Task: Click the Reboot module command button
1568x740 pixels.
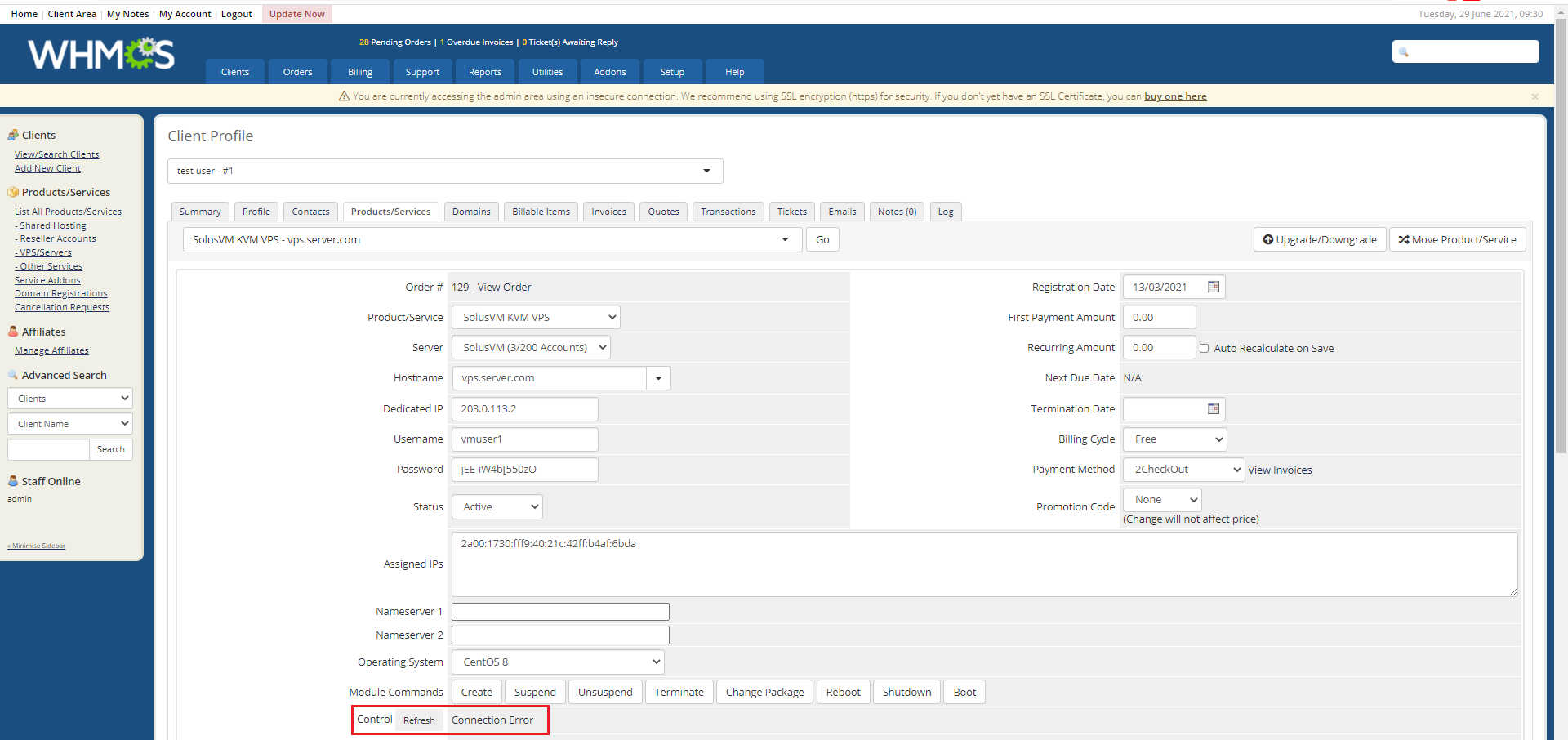Action: pyautogui.click(x=843, y=692)
